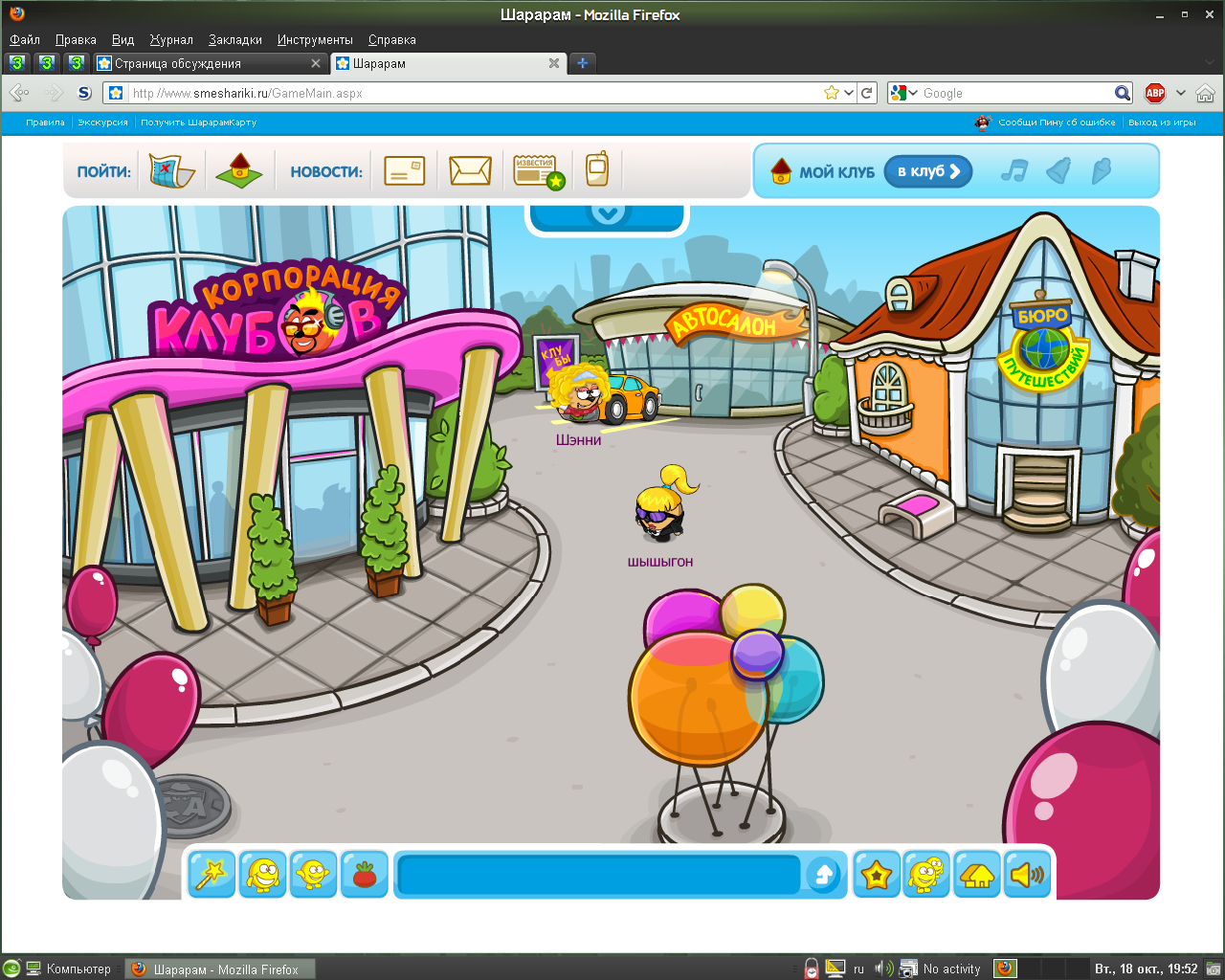Open the Журнал menu

(x=171, y=39)
